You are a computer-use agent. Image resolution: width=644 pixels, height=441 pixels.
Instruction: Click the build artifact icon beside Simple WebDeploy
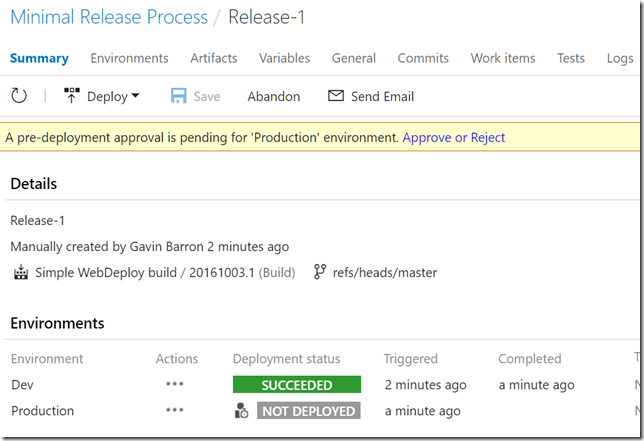point(21,272)
